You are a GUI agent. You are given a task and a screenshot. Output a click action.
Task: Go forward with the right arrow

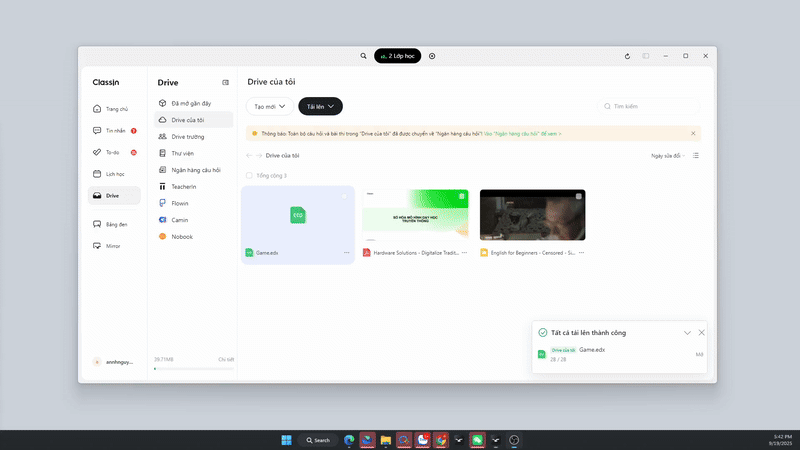[259, 156]
